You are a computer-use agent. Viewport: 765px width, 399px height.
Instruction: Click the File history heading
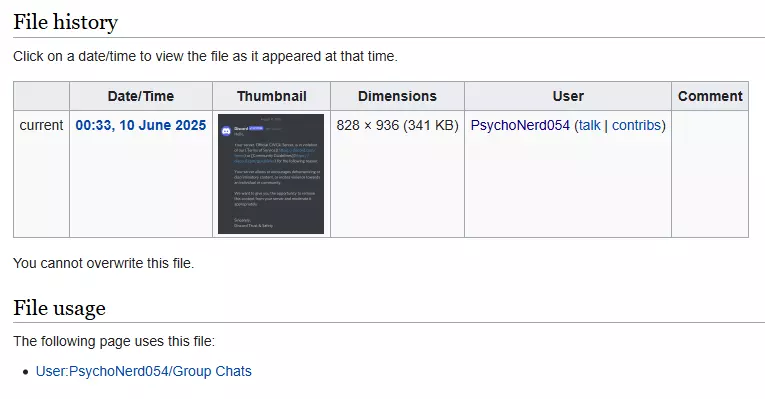coord(65,22)
